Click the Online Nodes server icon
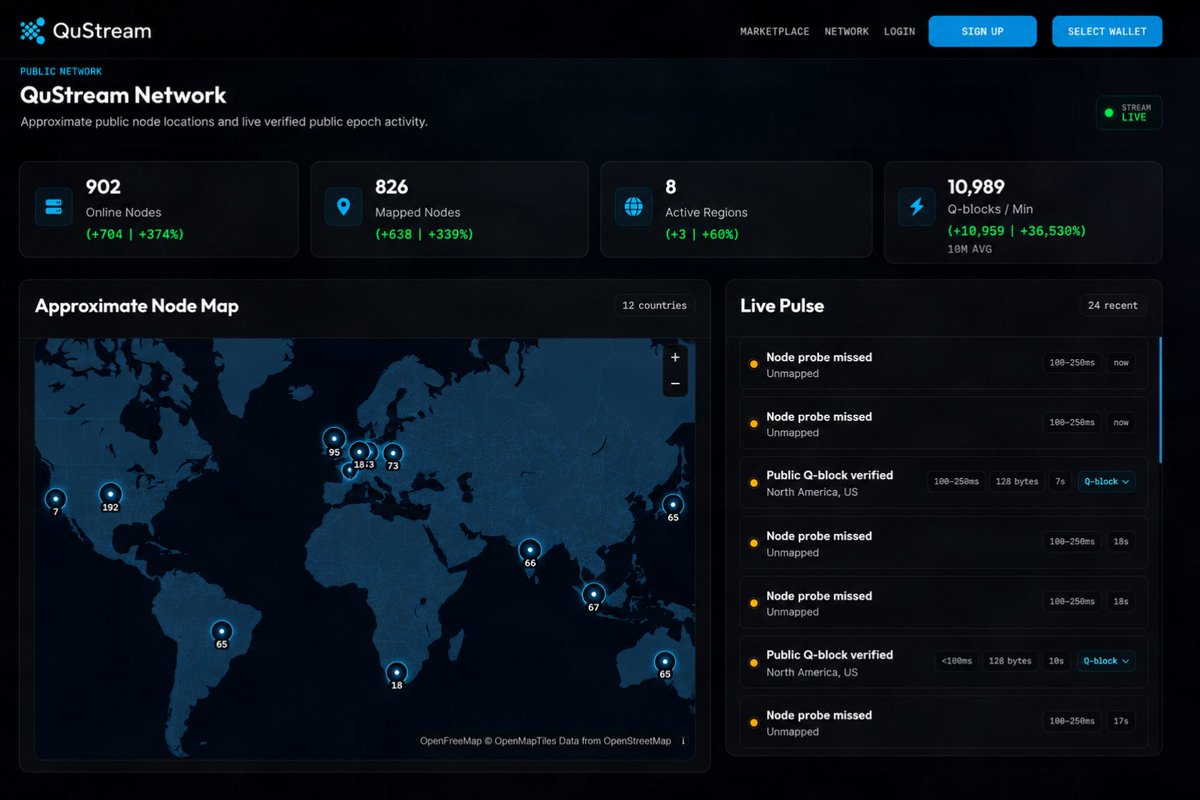Viewport: 1200px width, 800px height. pyautogui.click(x=54, y=207)
